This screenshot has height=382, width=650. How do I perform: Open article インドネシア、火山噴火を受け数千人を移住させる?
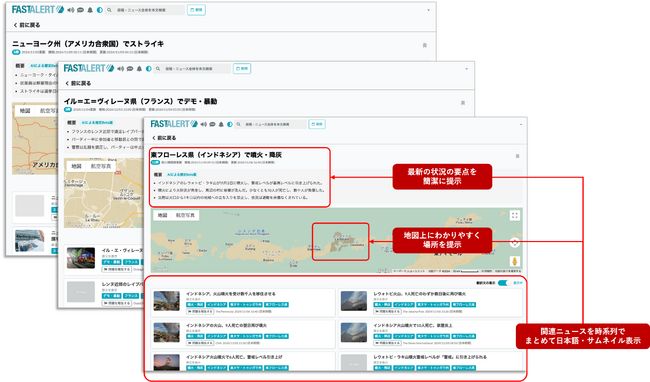(x=231, y=294)
